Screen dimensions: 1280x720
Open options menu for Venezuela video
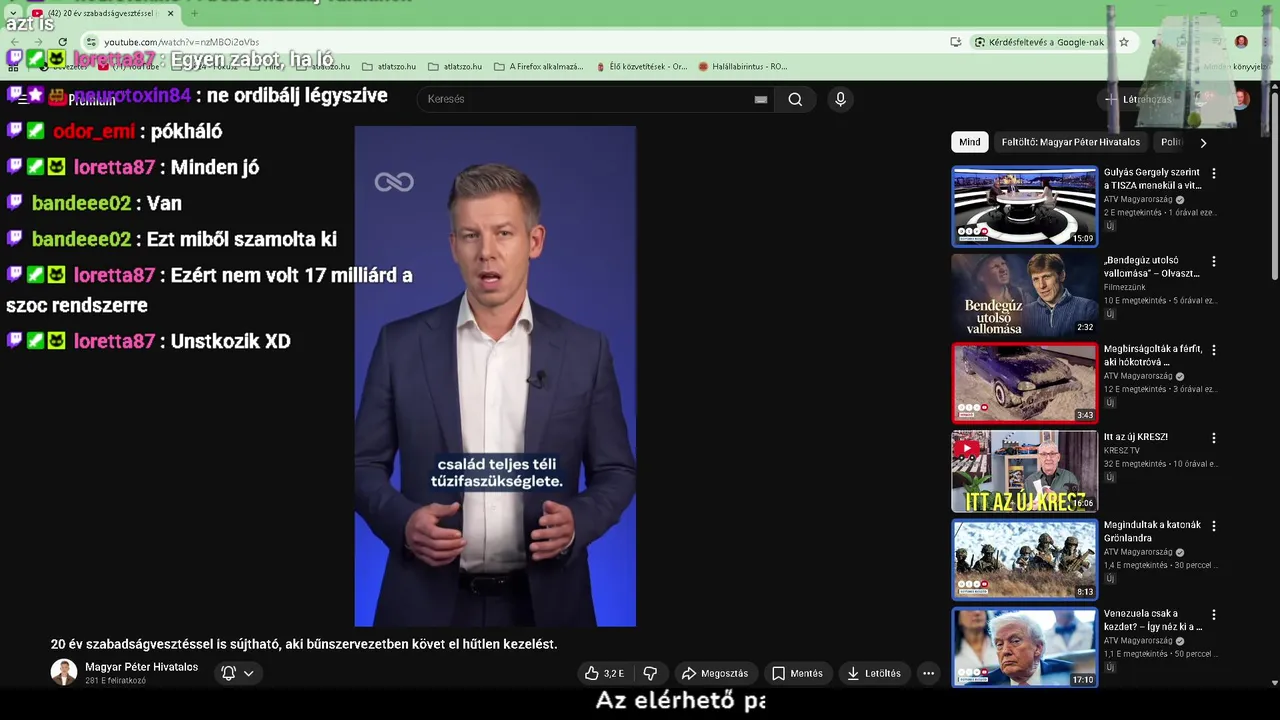pyautogui.click(x=1214, y=614)
